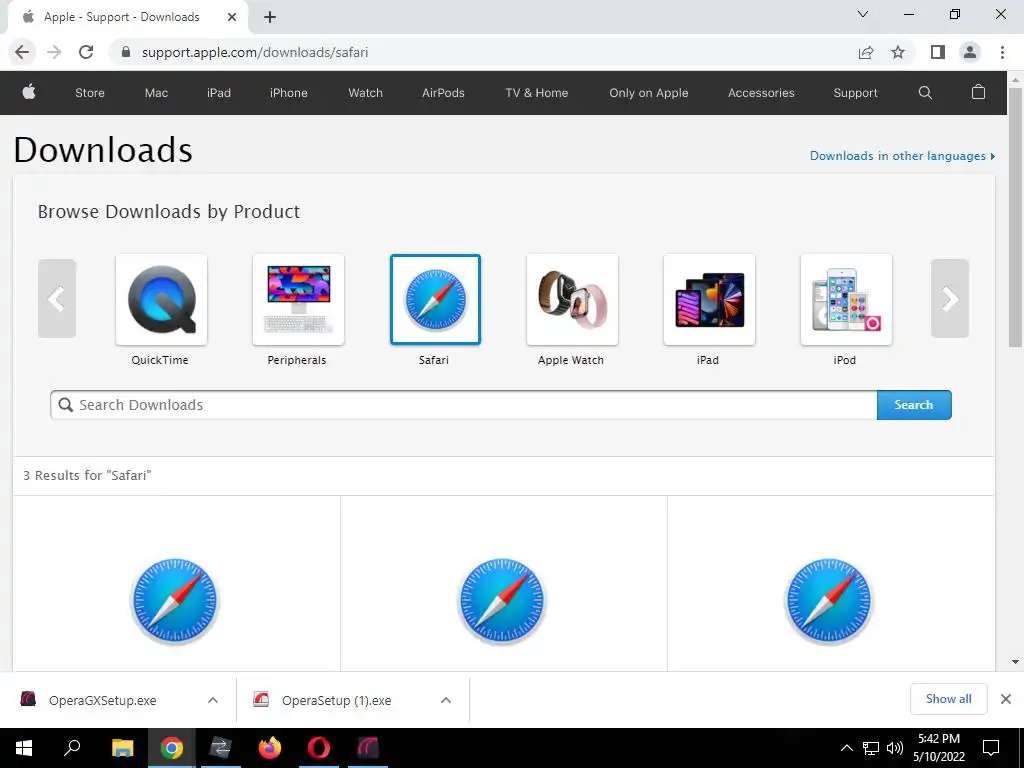
Task: Click Show all downloads button
Action: tap(948, 699)
